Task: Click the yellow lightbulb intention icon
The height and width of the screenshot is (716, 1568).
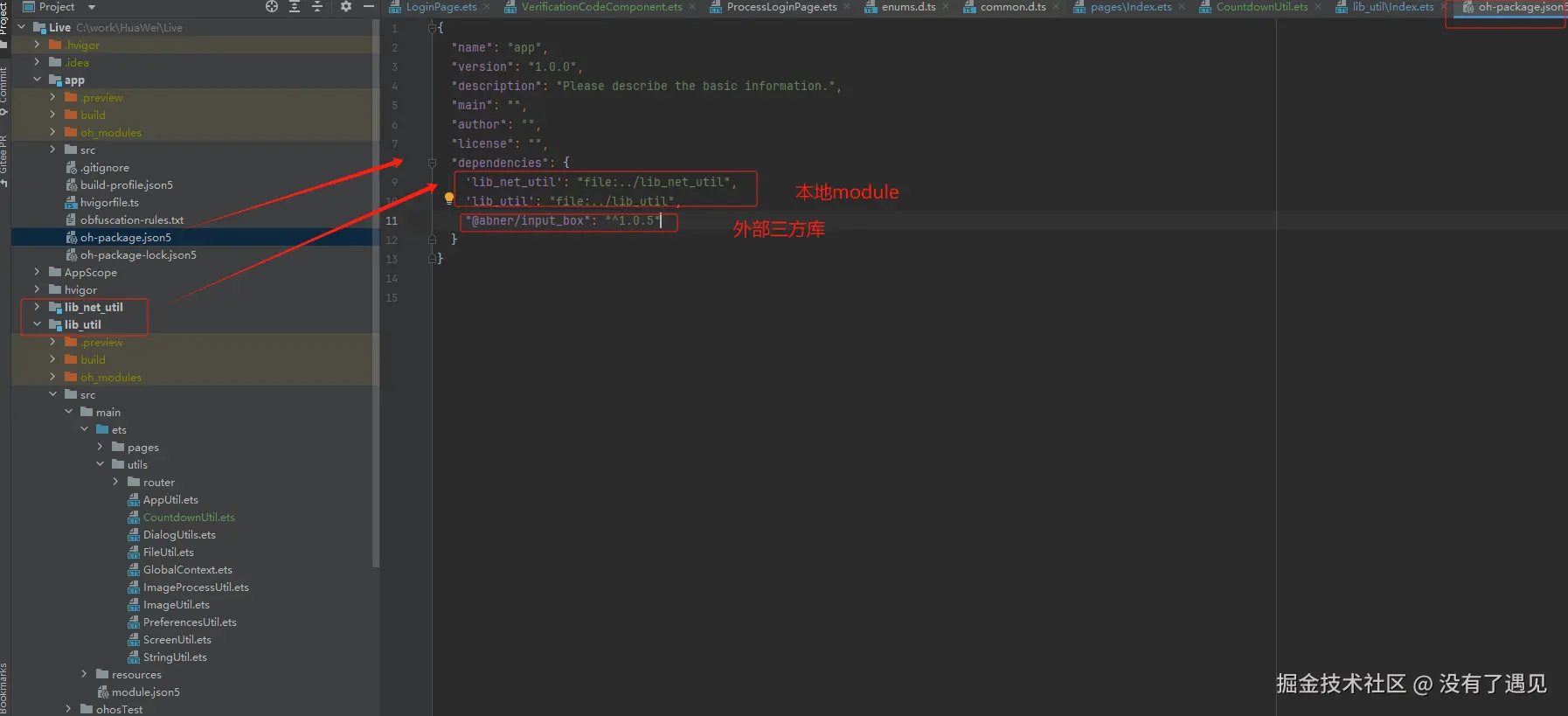Action: (x=449, y=198)
